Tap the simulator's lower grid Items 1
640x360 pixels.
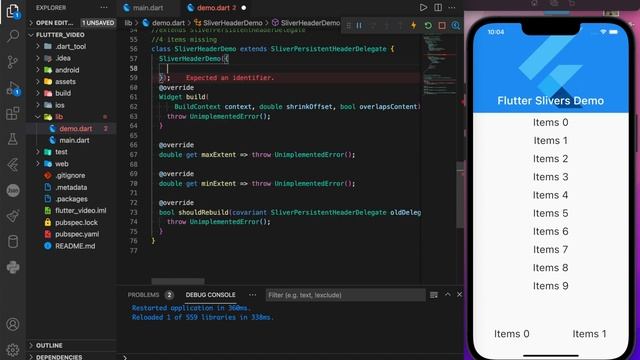coord(589,334)
